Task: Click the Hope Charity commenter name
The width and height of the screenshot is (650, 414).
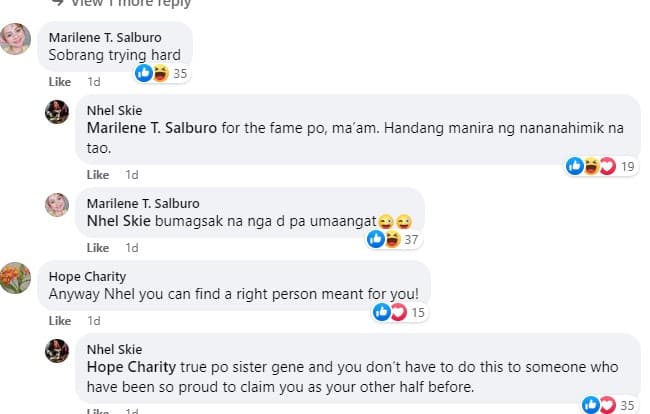Action: (87, 276)
